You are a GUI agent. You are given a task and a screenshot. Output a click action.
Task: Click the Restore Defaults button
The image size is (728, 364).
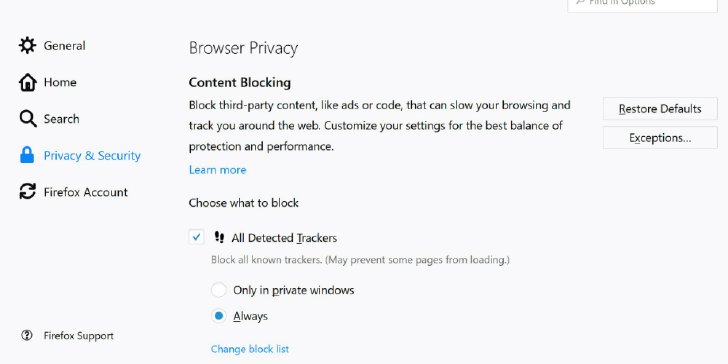tap(660, 109)
